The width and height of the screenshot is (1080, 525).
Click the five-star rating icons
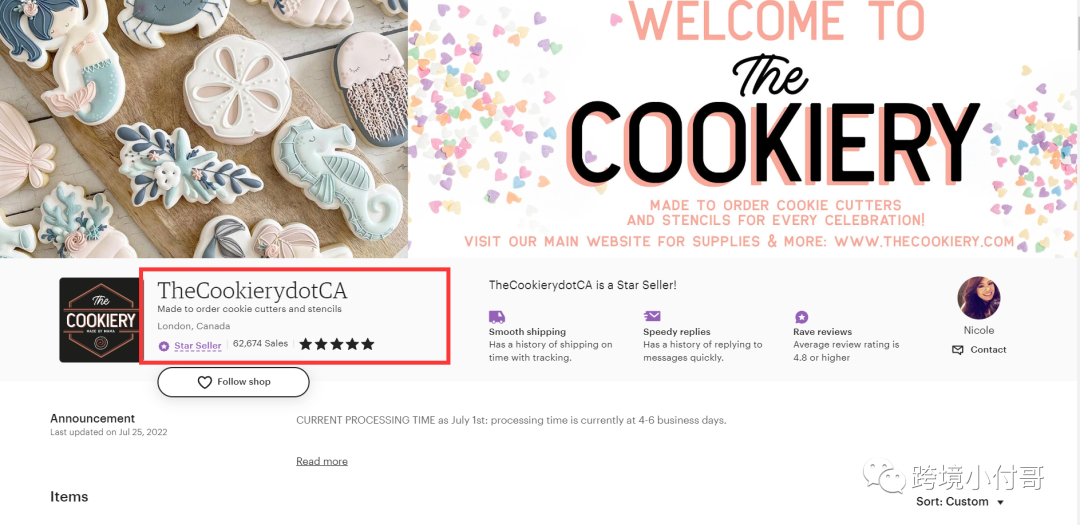337,344
